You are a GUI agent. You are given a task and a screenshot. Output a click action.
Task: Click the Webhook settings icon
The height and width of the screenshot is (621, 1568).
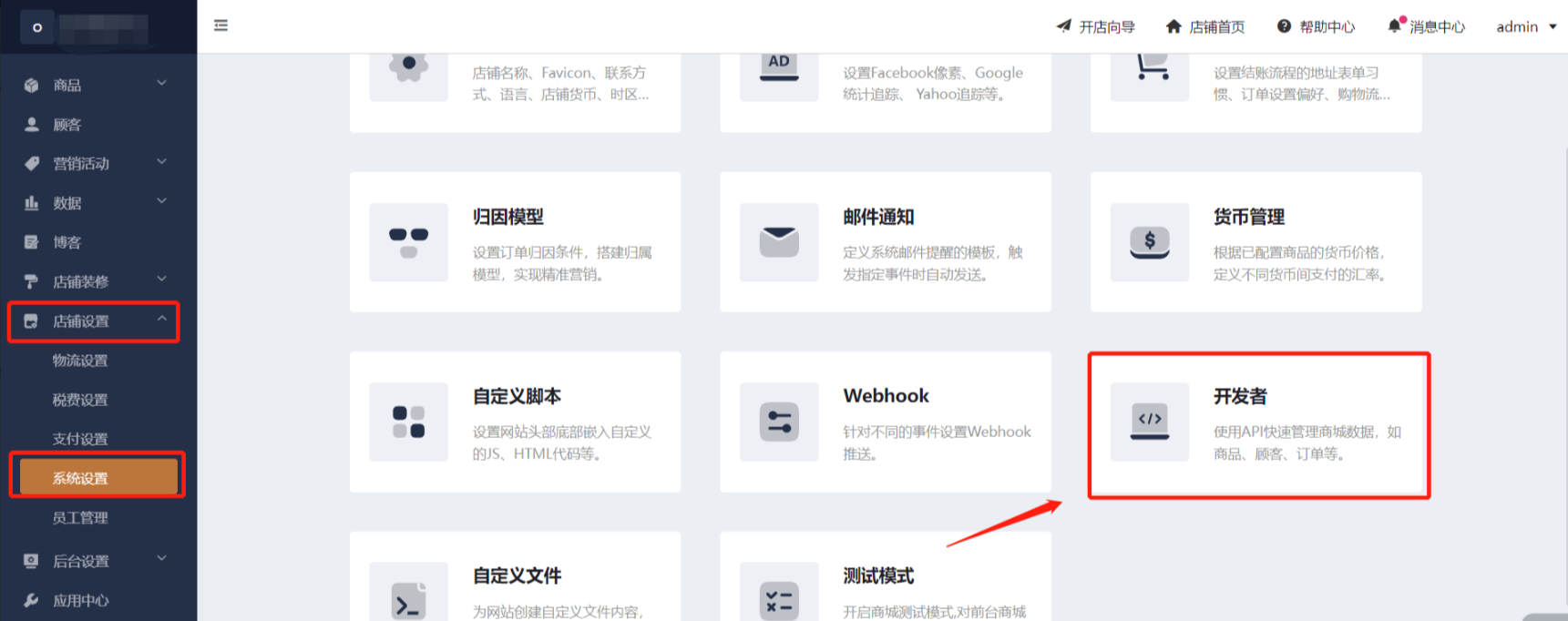pyautogui.click(x=779, y=422)
